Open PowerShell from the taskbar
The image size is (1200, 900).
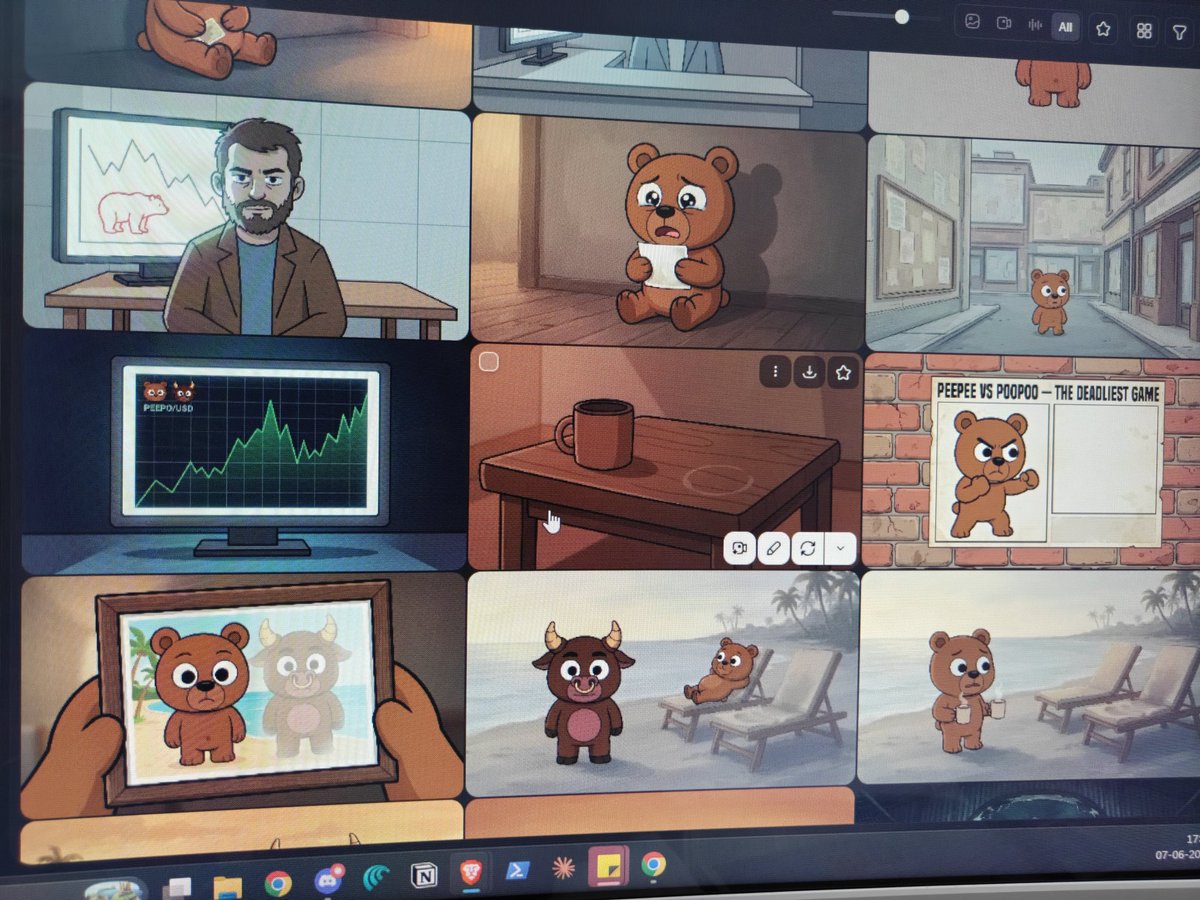point(518,871)
